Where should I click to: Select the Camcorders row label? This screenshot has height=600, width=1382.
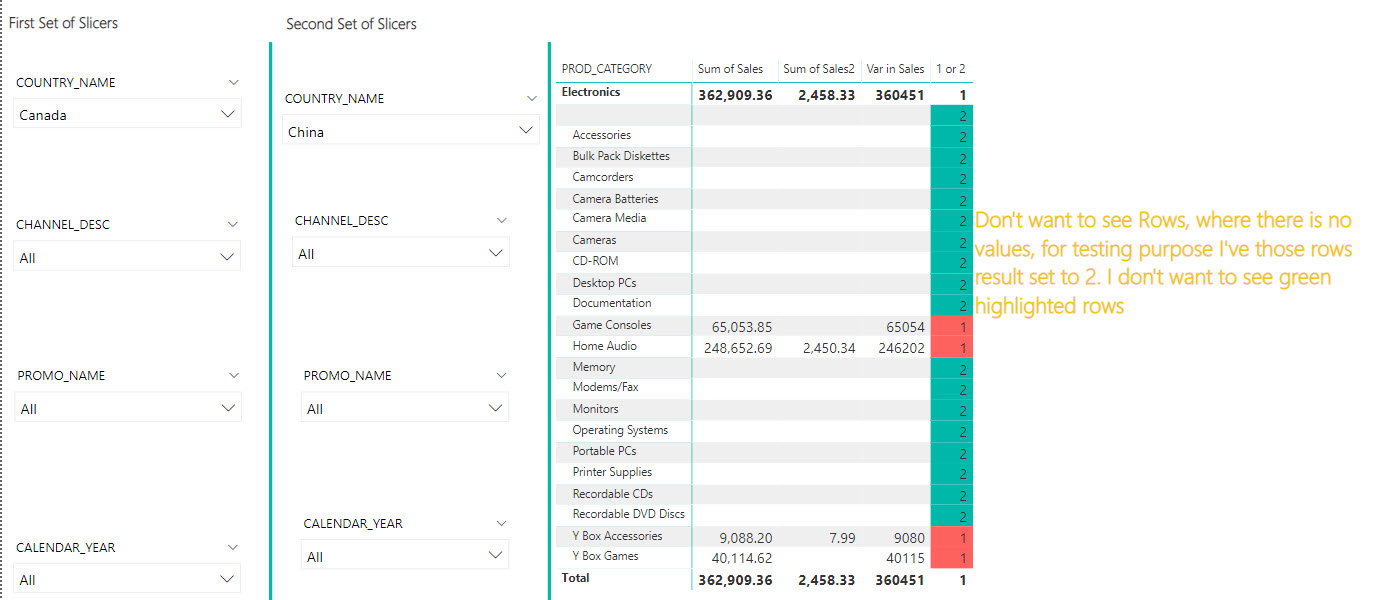603,177
